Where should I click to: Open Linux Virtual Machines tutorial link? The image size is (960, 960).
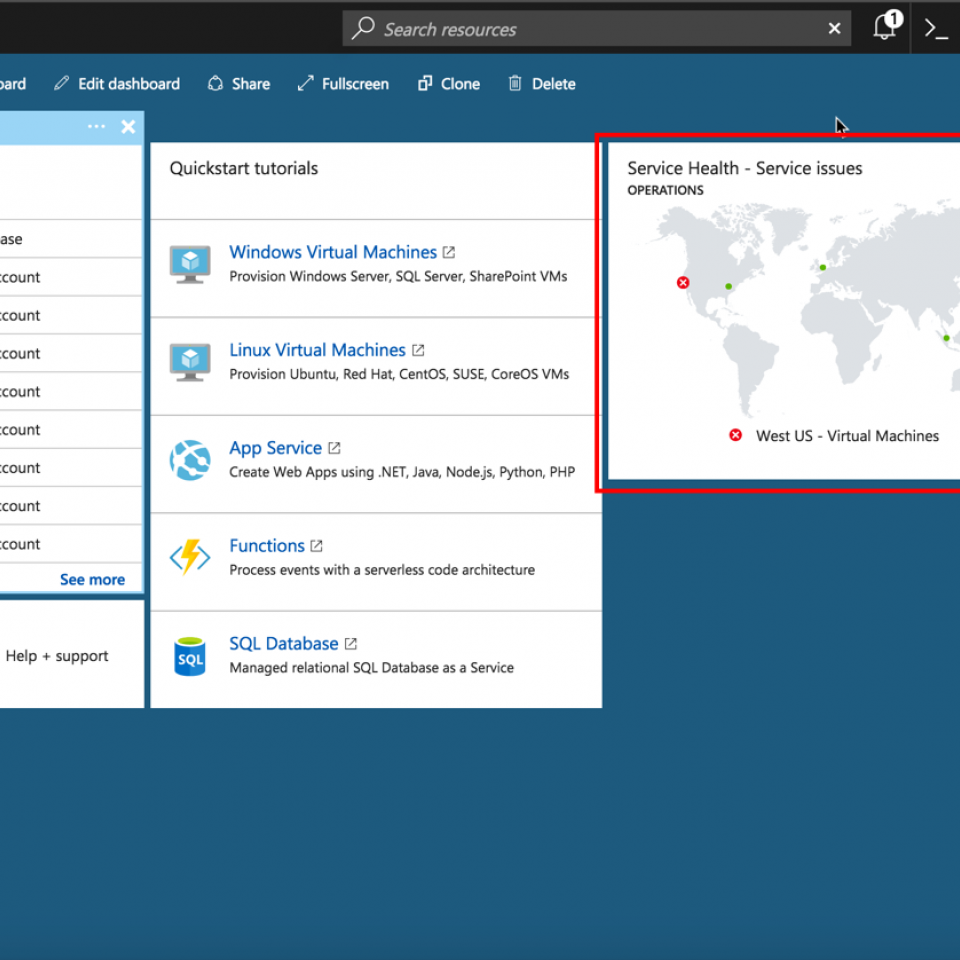(317, 350)
